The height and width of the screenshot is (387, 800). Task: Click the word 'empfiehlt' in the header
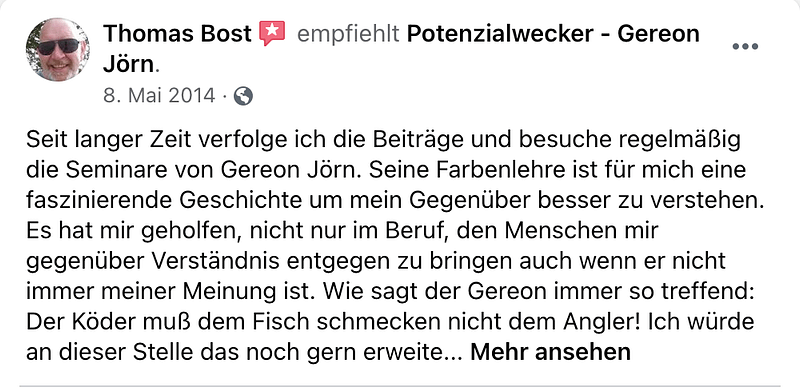coord(348,34)
